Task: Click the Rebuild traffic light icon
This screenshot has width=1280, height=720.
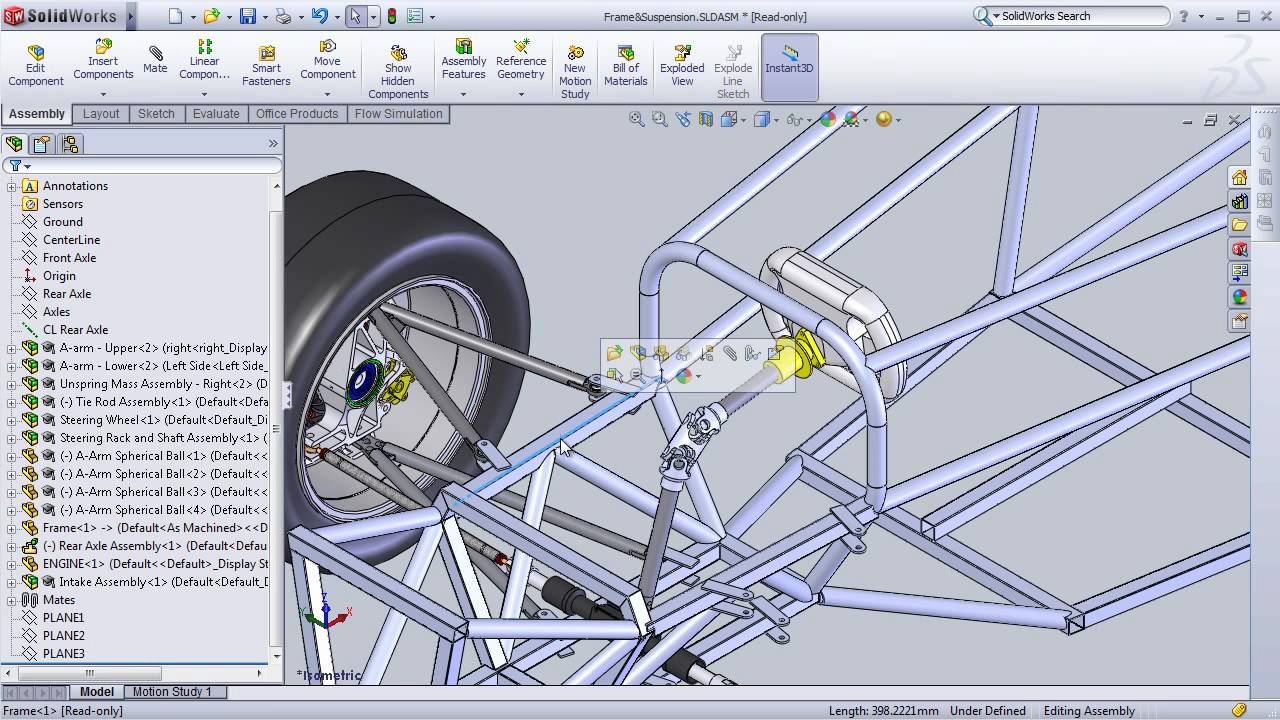Action: point(391,16)
